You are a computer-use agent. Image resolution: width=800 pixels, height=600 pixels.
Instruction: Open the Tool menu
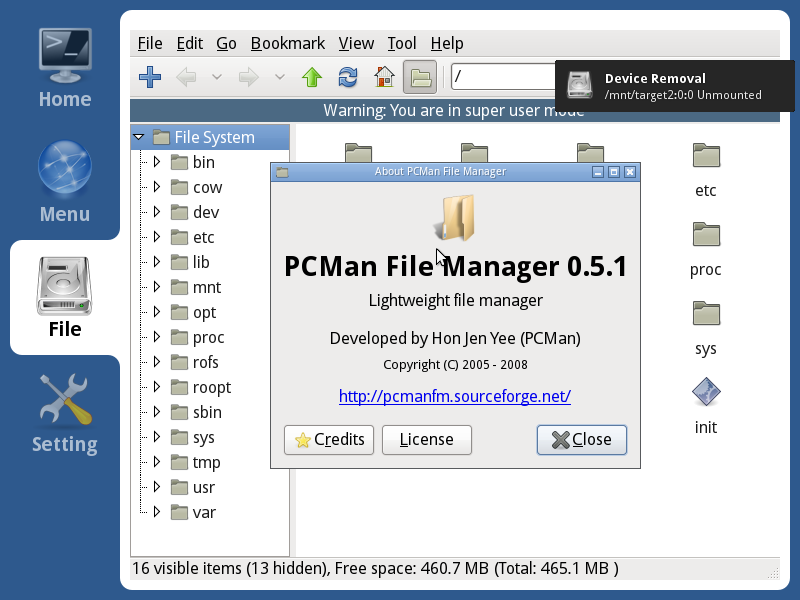(402, 43)
